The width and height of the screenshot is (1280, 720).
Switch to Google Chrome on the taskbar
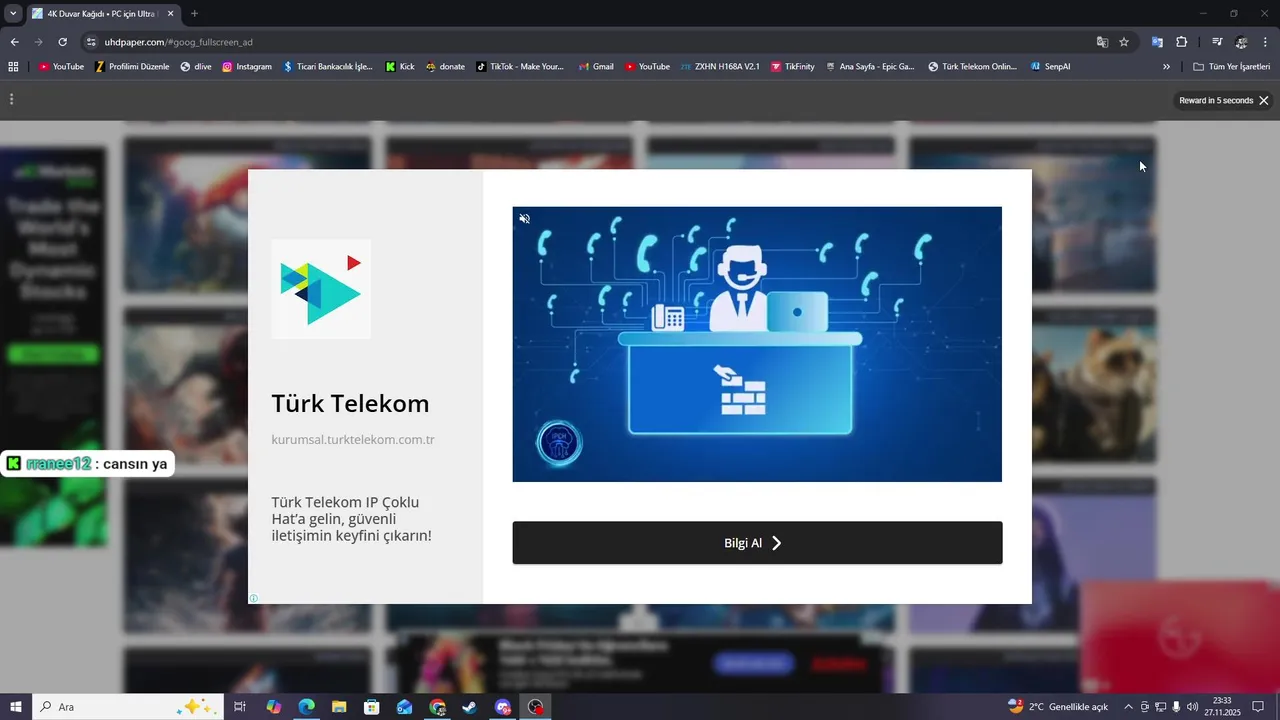pyautogui.click(x=437, y=707)
